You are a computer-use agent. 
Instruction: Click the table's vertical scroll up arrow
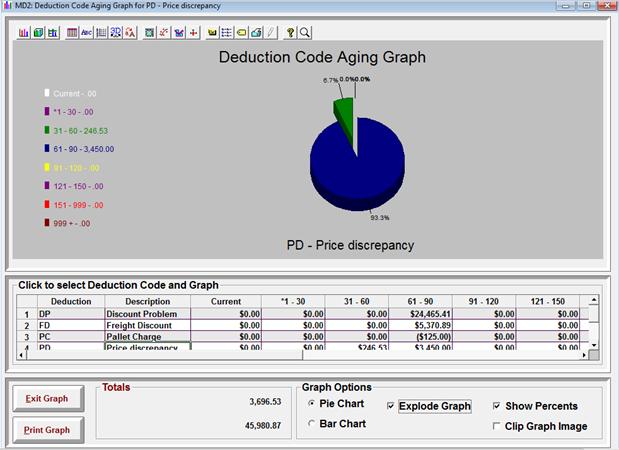(594, 301)
